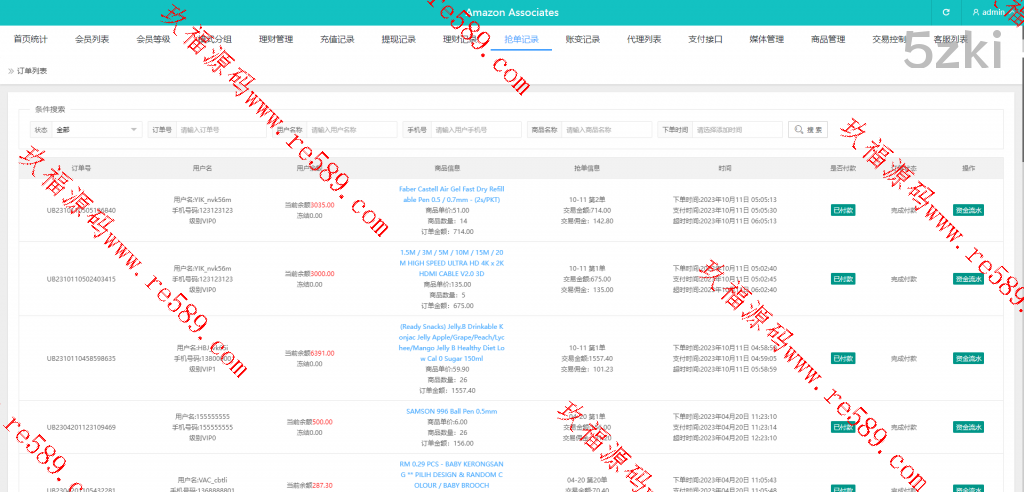Open the 支付接口 tab

click(x=705, y=39)
